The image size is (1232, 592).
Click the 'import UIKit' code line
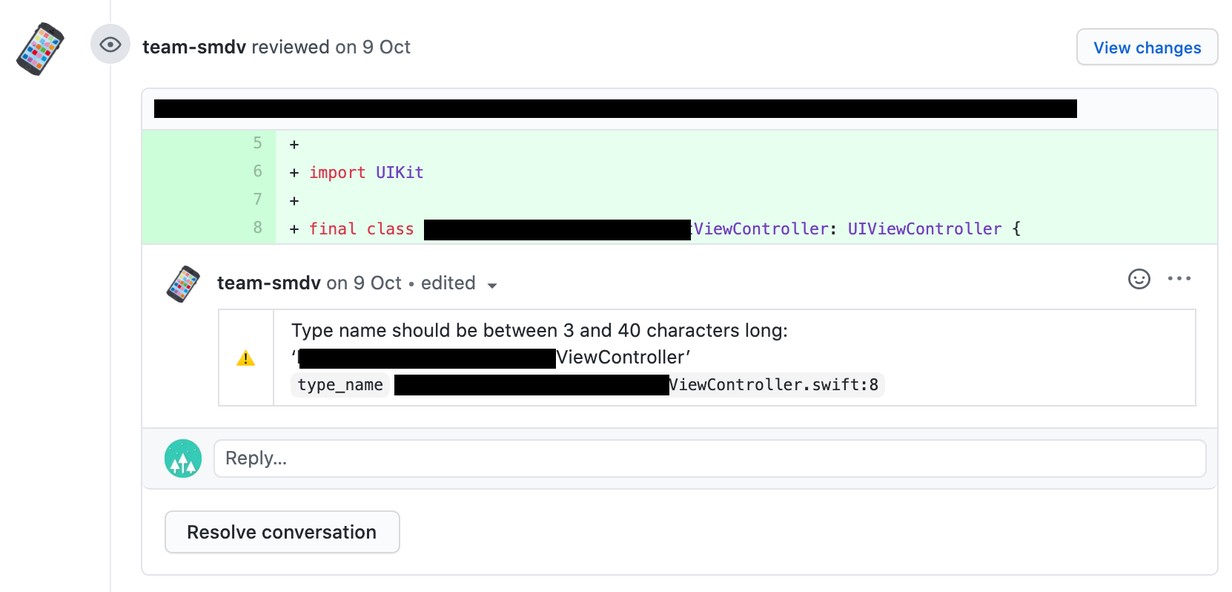366,172
